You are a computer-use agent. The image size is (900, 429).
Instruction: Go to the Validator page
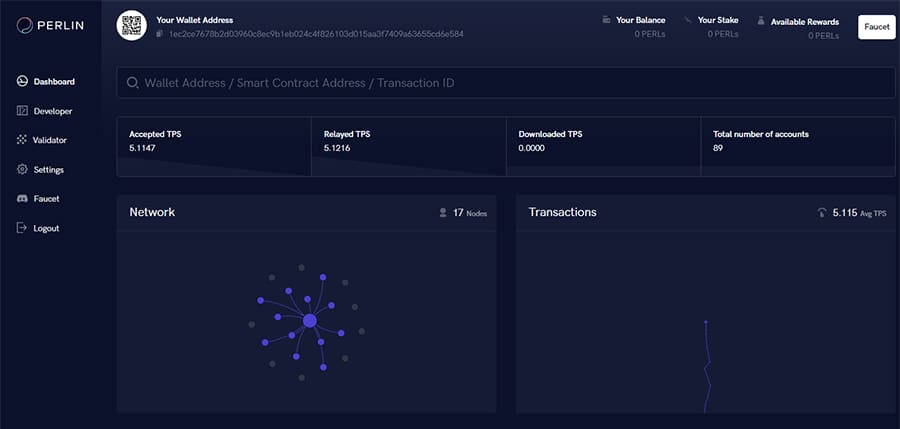click(49, 140)
